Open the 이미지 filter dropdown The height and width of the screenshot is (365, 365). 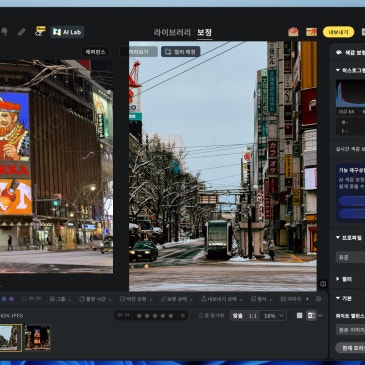click(292, 299)
